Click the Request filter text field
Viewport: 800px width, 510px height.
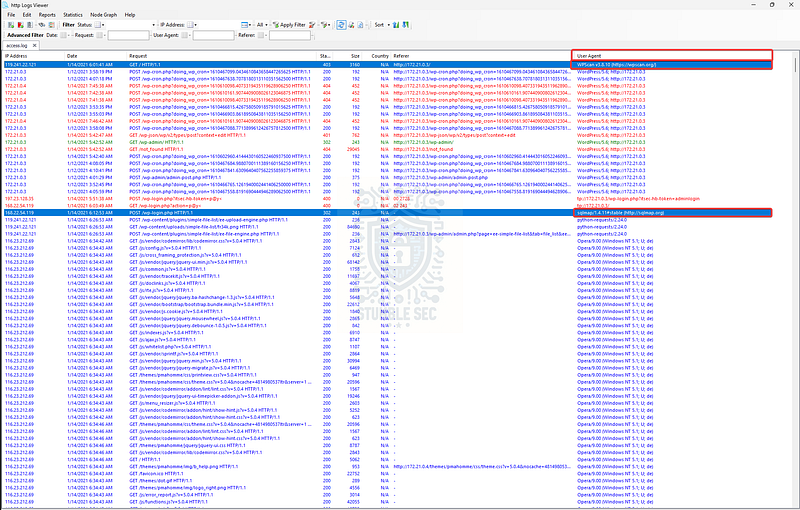pyautogui.click(x=128, y=35)
